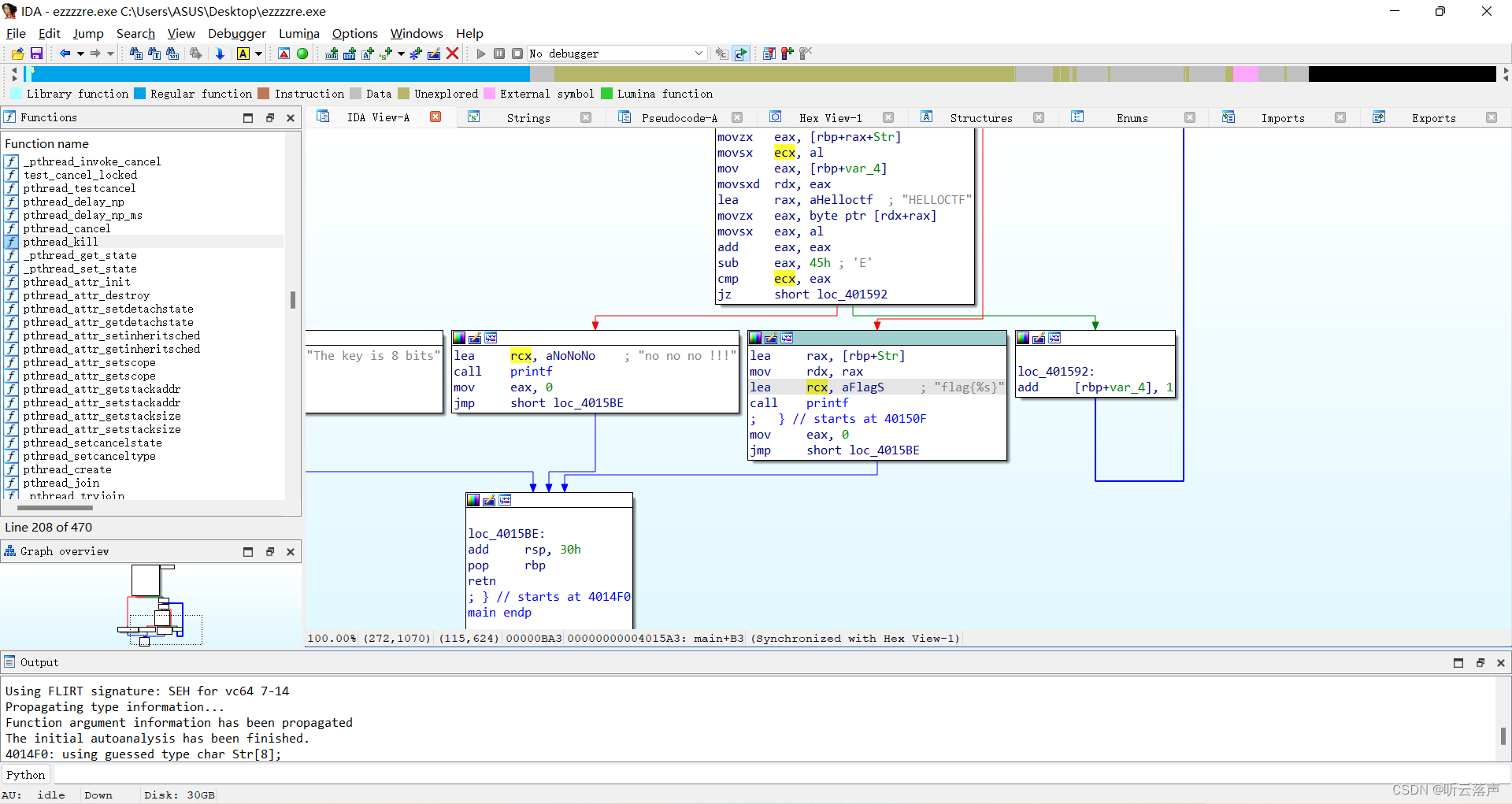Screen dimensions: 1512x804
Task: Click the blue down arrow jump icon
Action: pyautogui.click(x=220, y=54)
